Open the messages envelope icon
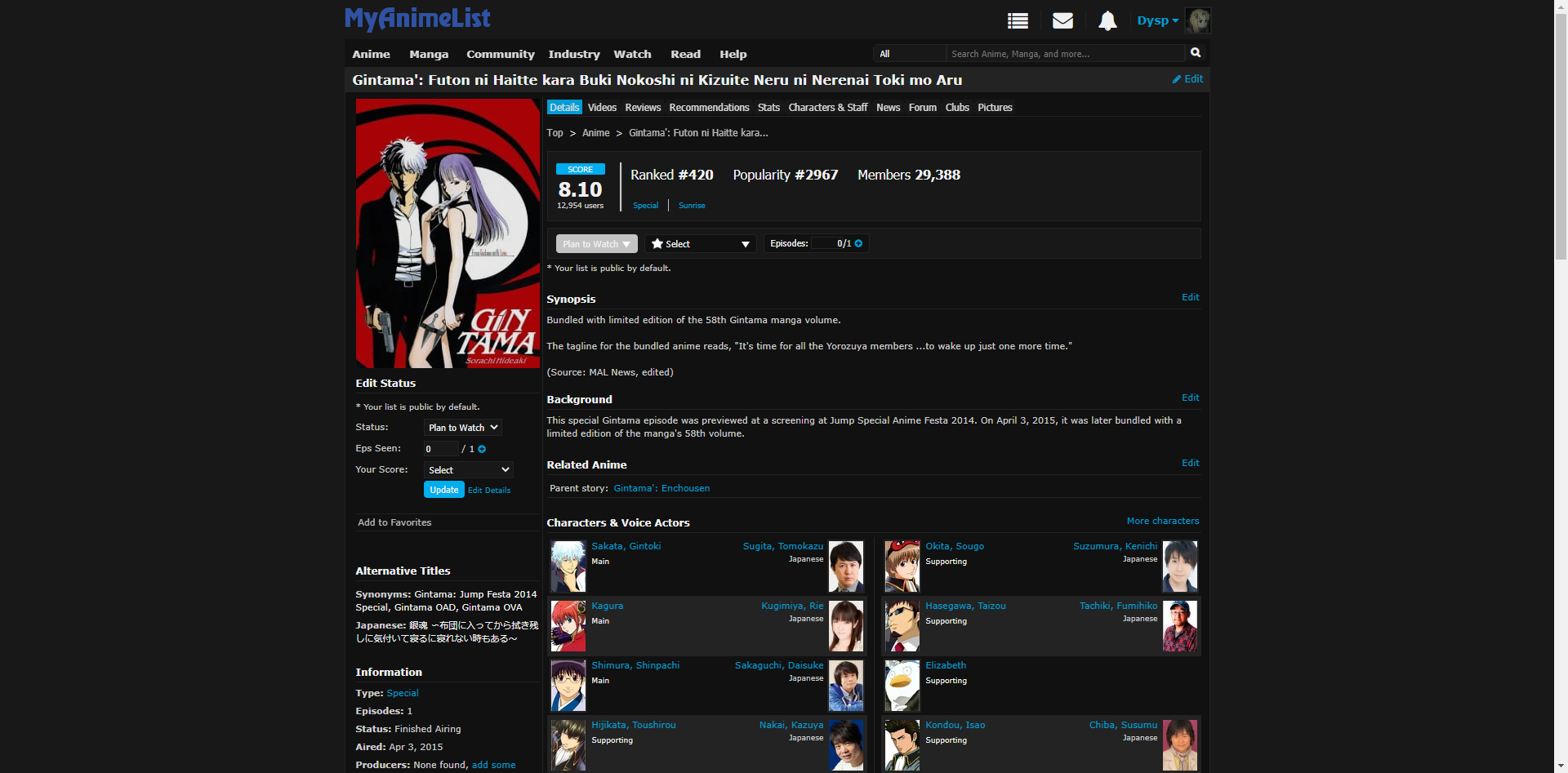1568x773 pixels. [1062, 21]
